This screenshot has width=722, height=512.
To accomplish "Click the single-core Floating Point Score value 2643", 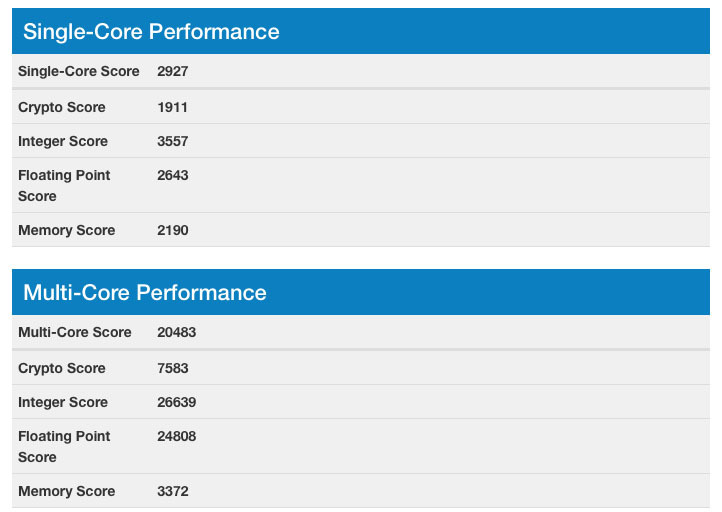I will (173, 175).
